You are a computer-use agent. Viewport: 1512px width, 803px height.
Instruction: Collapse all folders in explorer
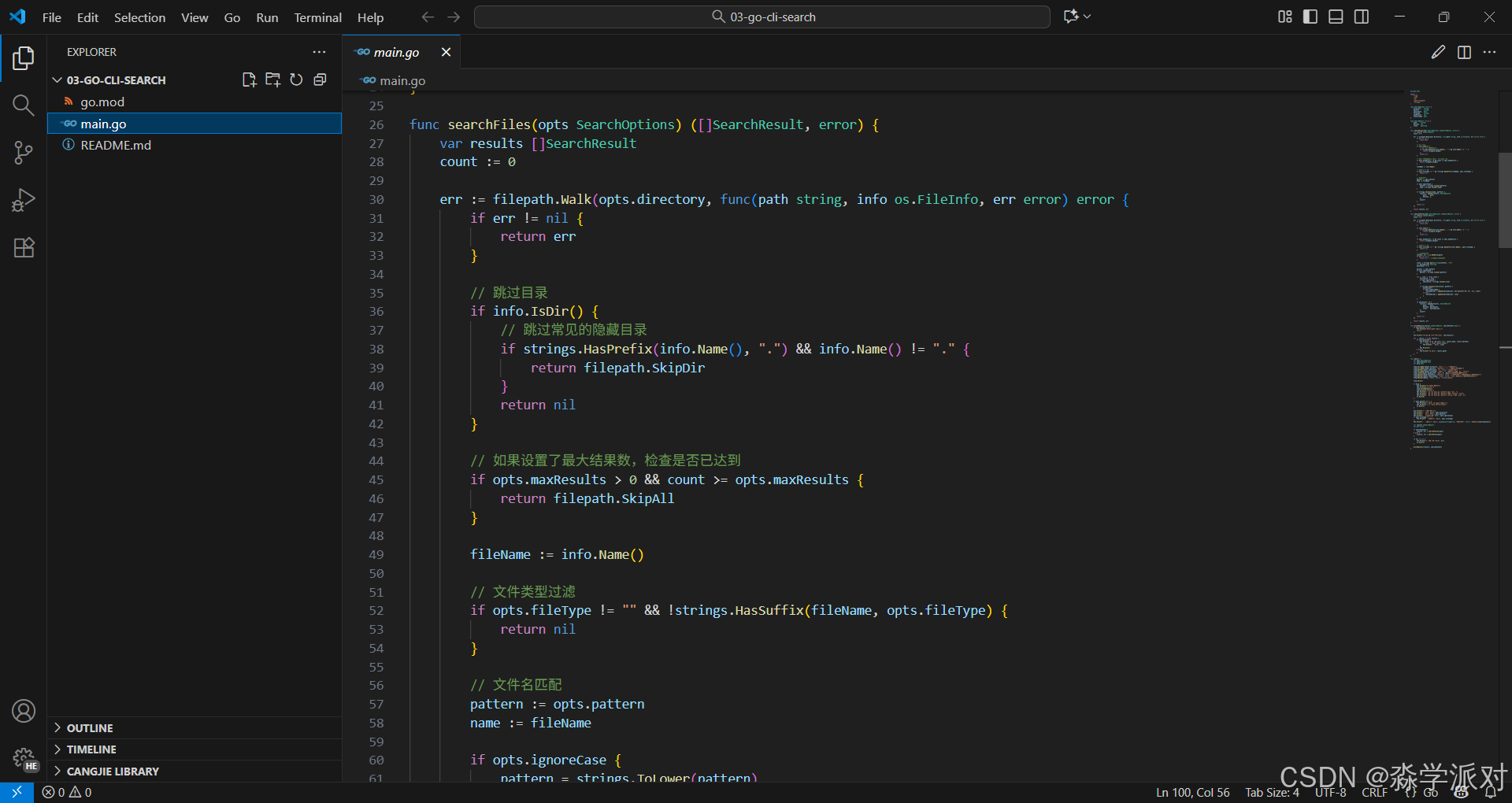click(x=320, y=80)
